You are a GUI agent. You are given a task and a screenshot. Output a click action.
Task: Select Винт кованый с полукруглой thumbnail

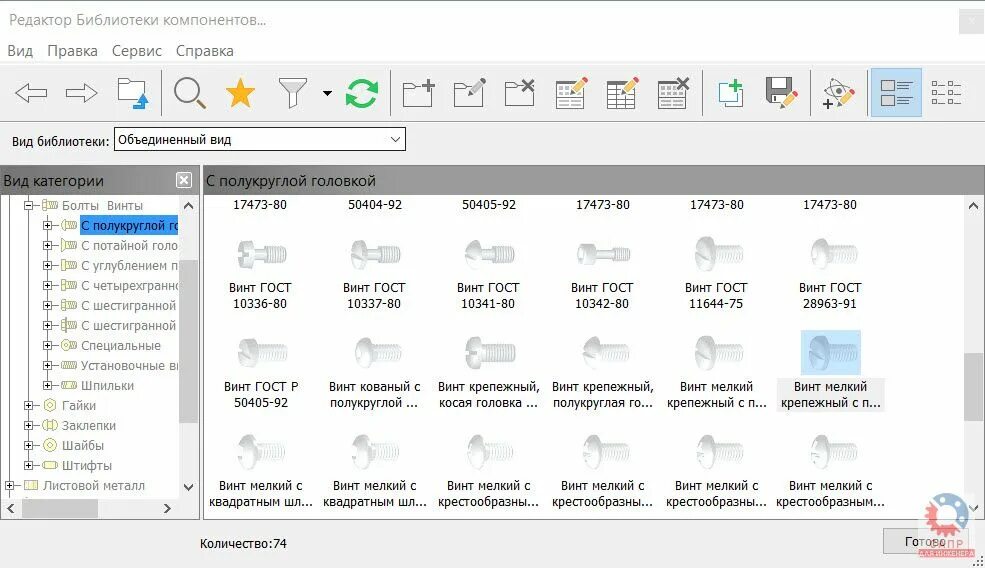pos(377,352)
